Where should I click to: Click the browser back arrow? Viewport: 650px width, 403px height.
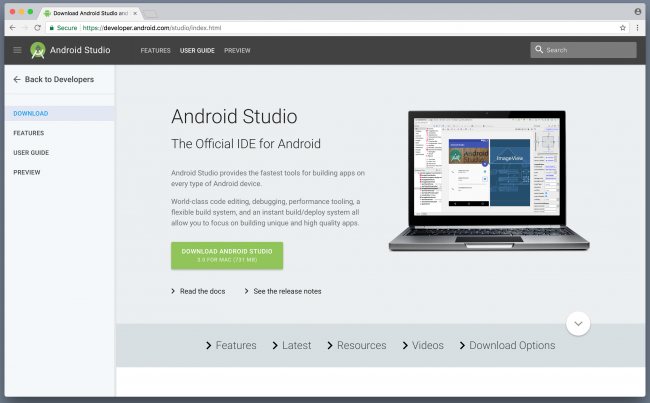tap(12, 28)
